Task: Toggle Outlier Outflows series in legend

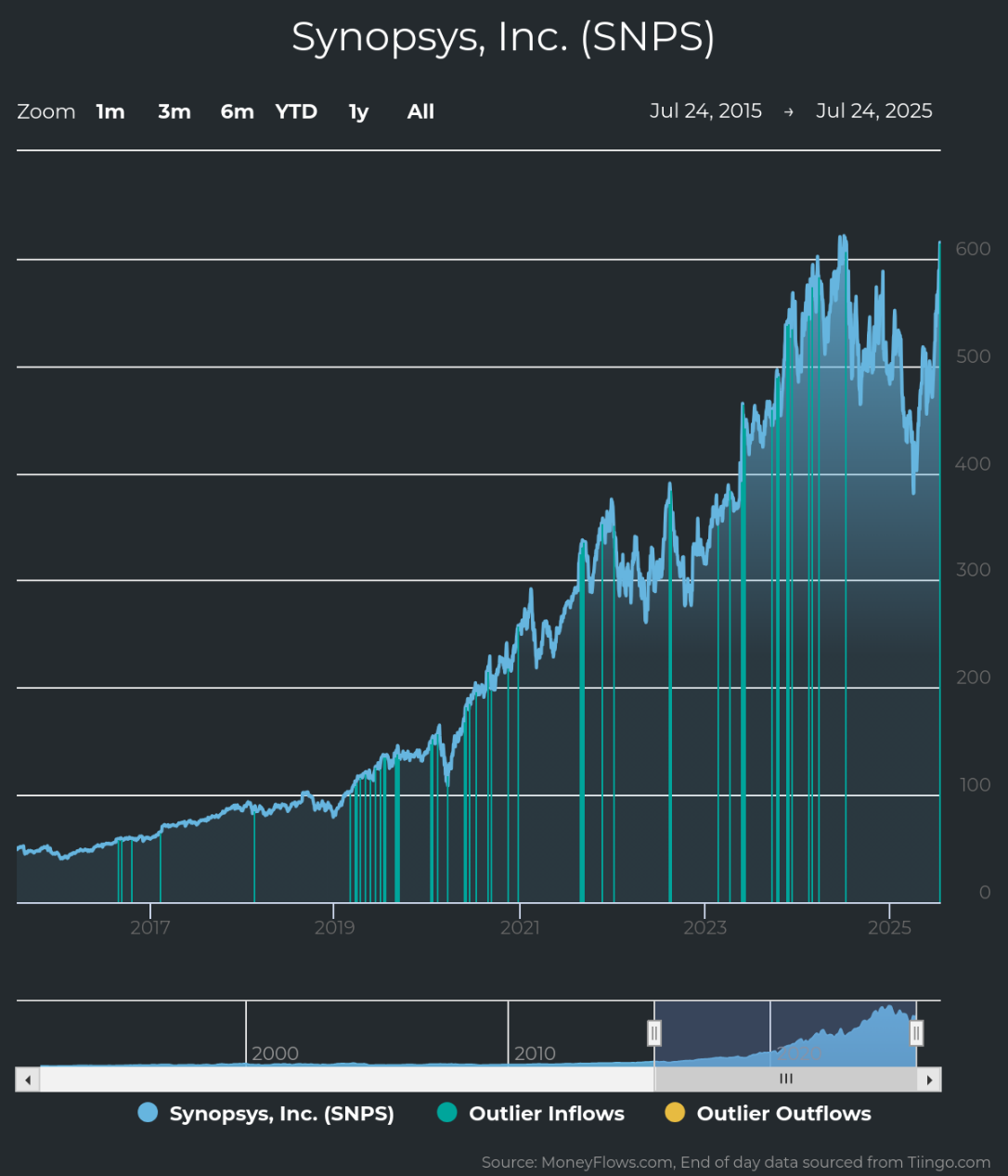Action: [769, 1114]
